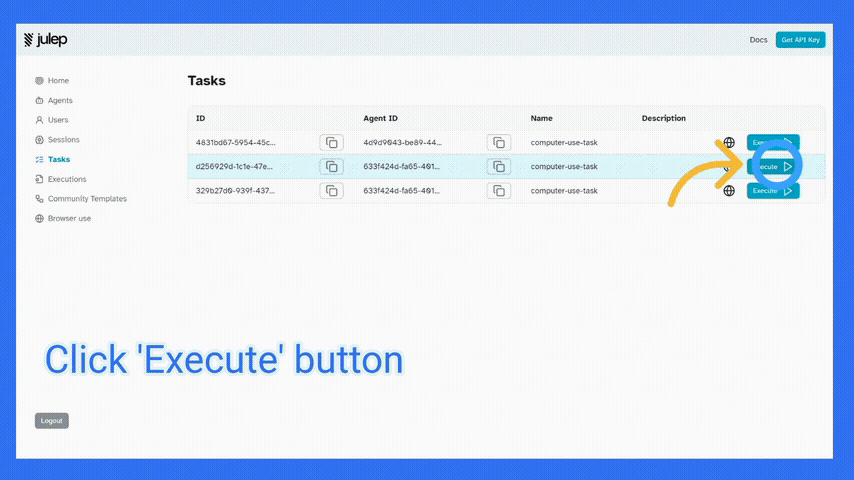854x480 pixels.
Task: Go to Home in sidebar
Action: pos(58,81)
